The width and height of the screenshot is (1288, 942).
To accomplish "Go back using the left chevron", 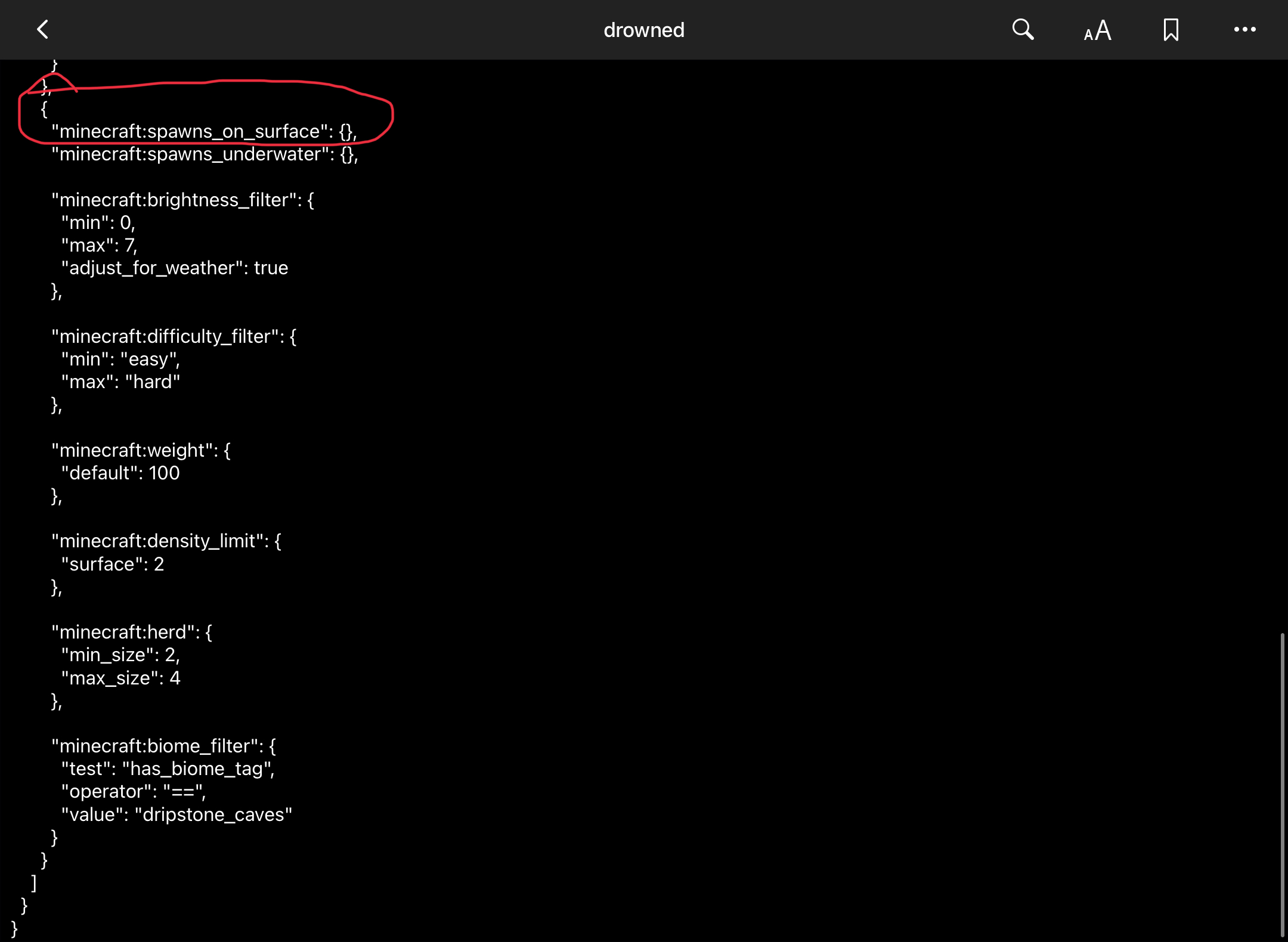I will [x=42, y=29].
